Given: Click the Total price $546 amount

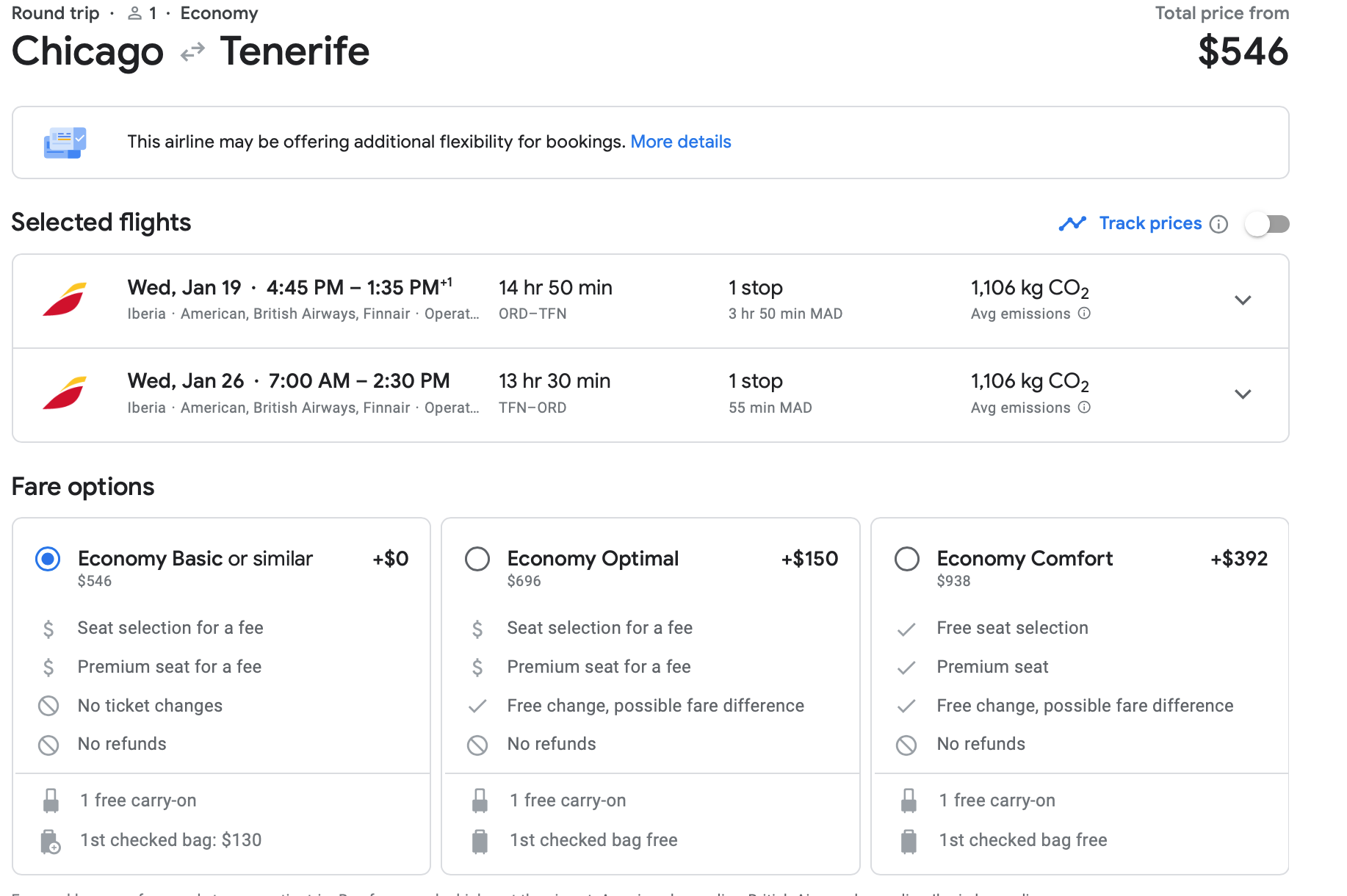Looking at the screenshot, I should [1243, 52].
